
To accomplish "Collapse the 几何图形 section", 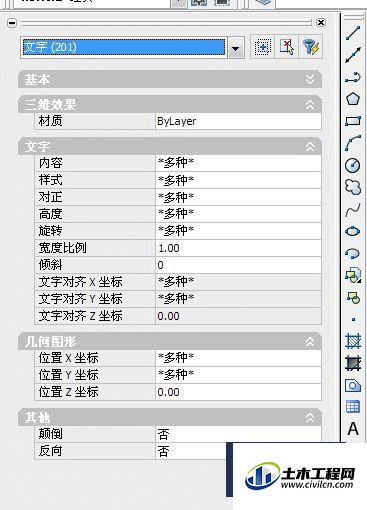I will pos(310,342).
